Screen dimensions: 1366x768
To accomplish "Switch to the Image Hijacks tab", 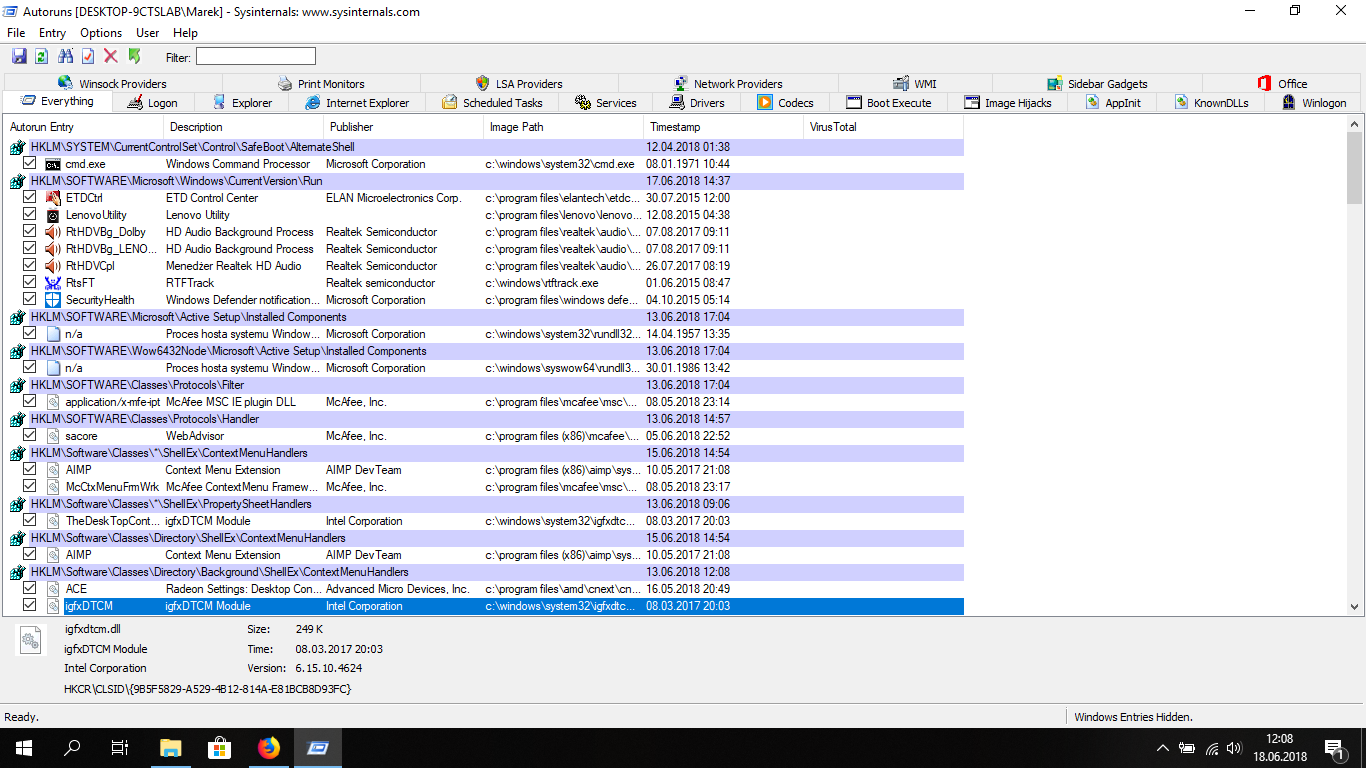I will click(1008, 102).
